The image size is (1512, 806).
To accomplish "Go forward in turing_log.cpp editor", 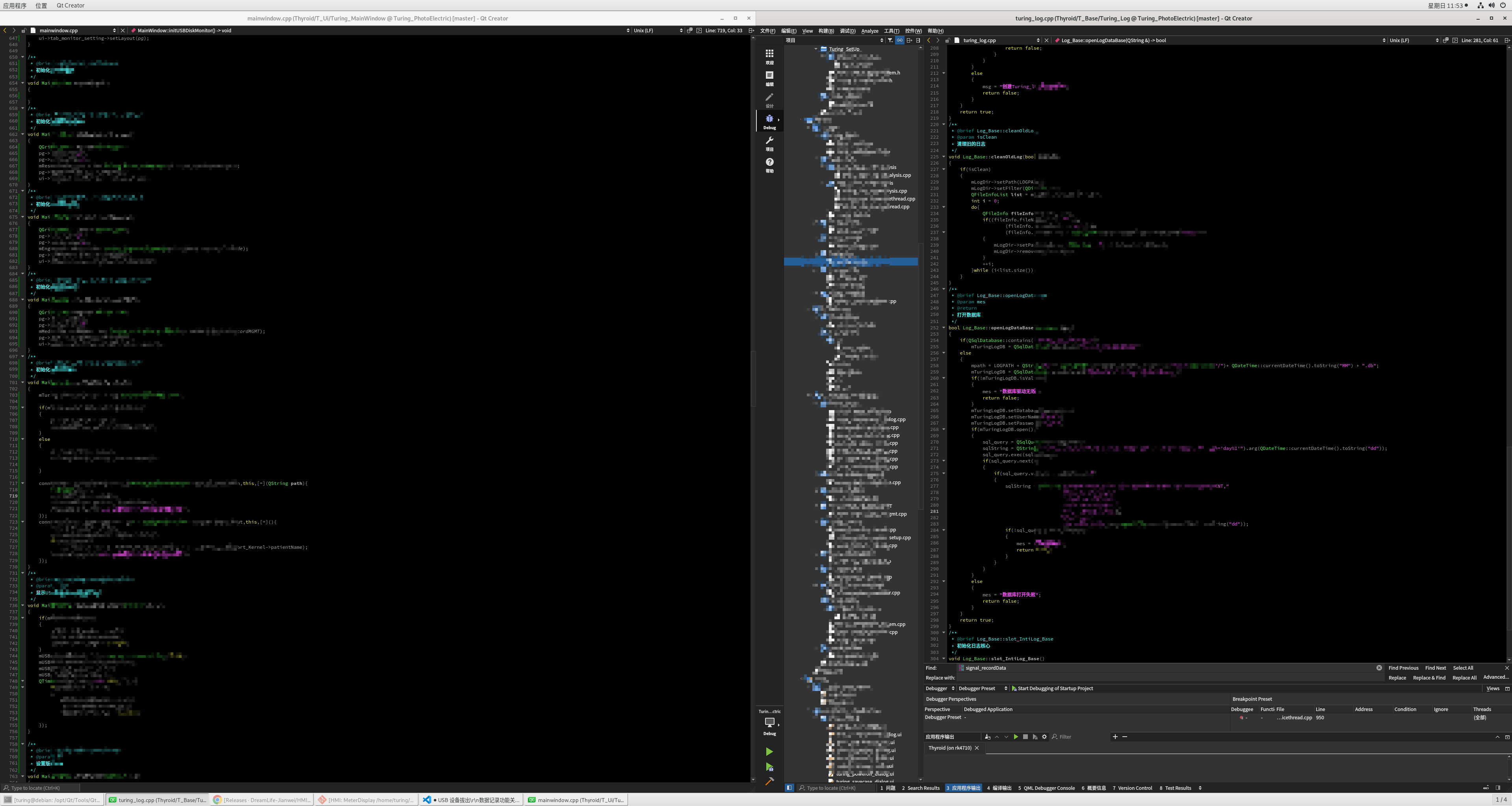I will coord(938,41).
